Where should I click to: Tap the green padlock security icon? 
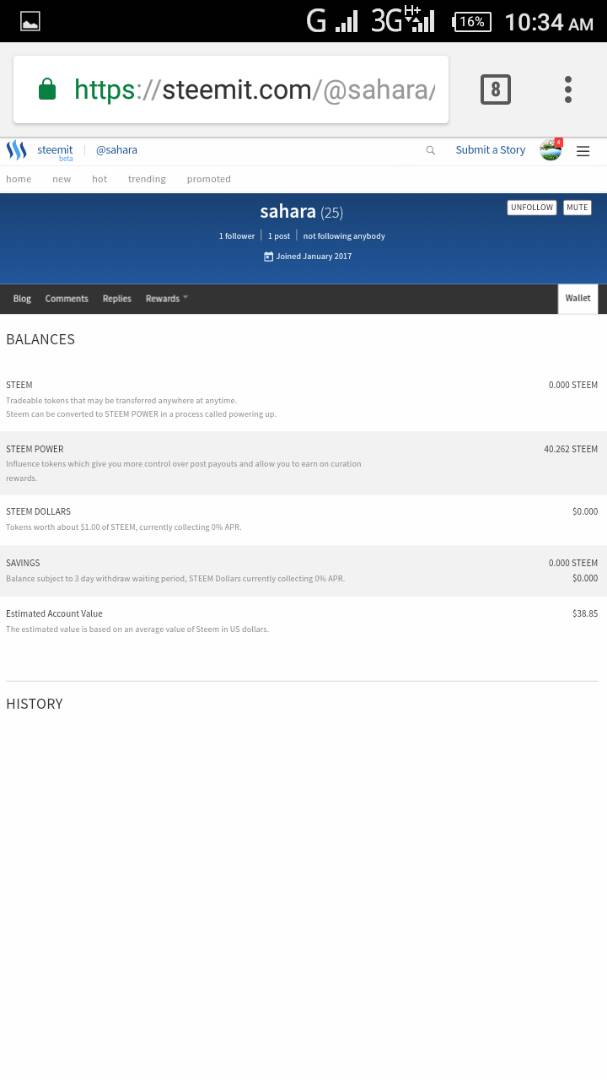click(x=47, y=90)
